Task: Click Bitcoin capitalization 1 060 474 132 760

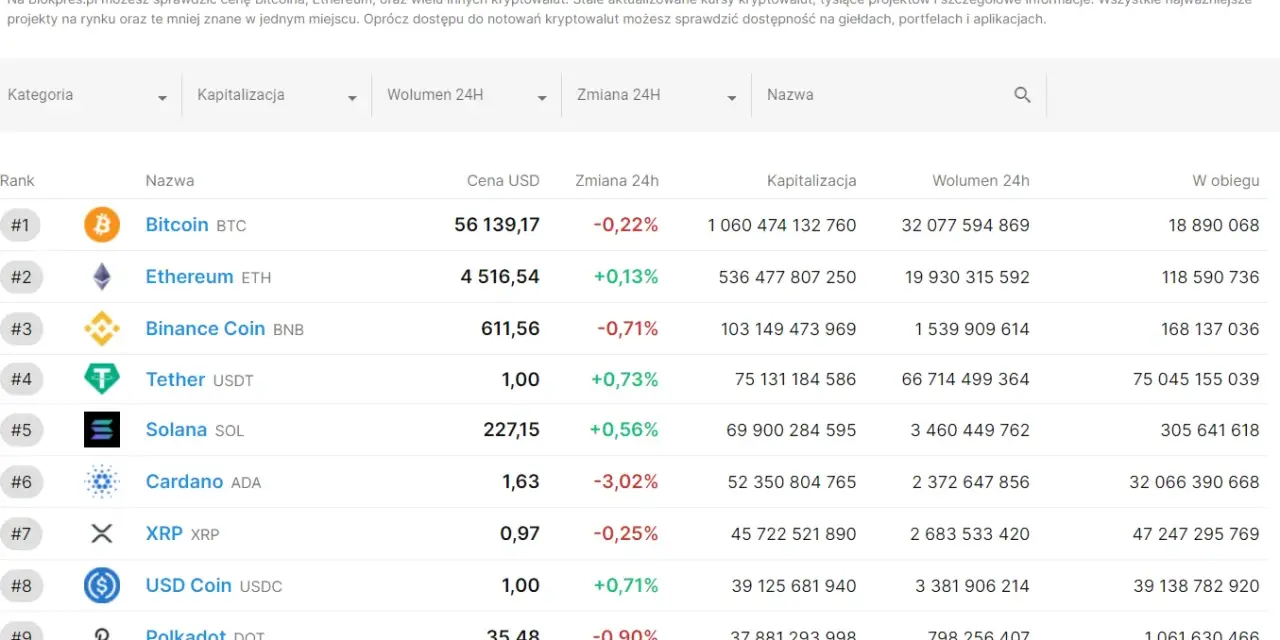Action: click(782, 225)
